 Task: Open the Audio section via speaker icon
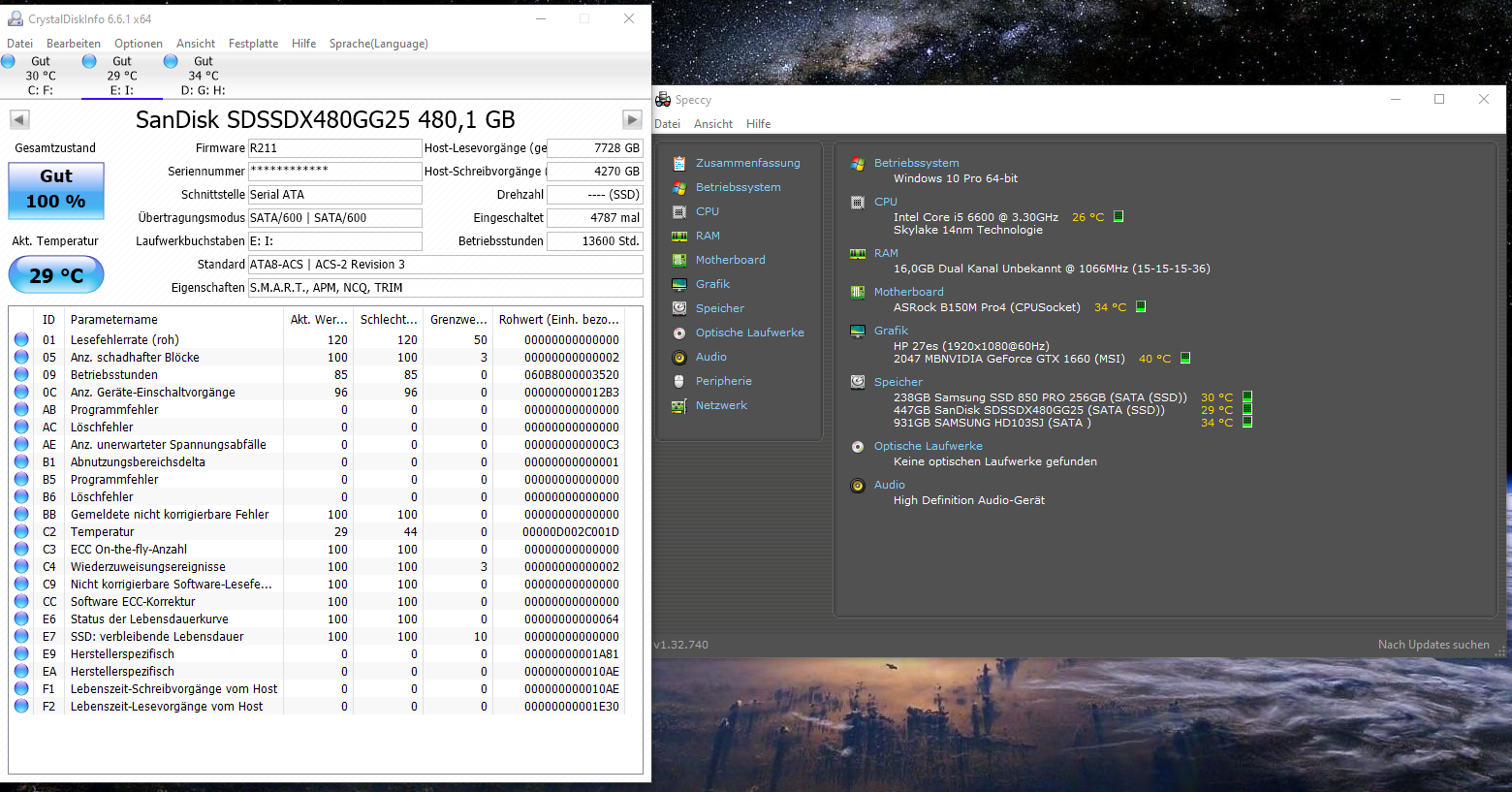click(x=678, y=357)
